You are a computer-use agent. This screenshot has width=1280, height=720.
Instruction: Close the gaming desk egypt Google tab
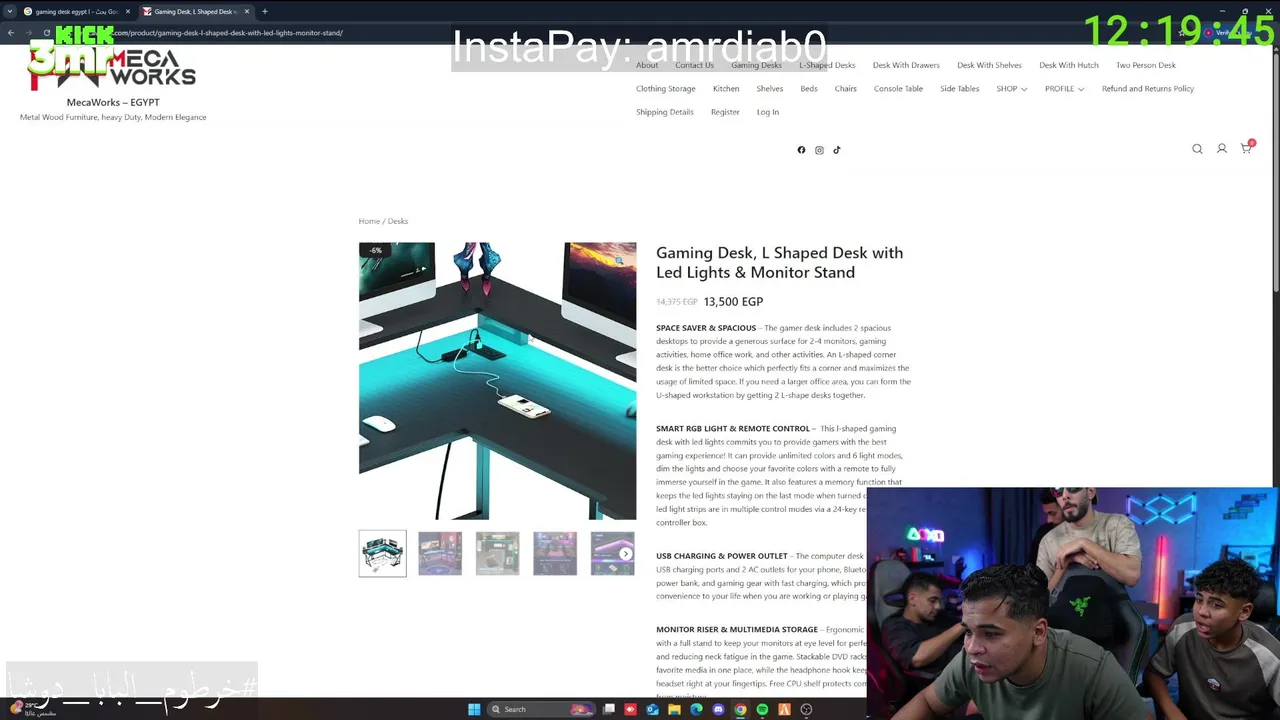coord(128,11)
